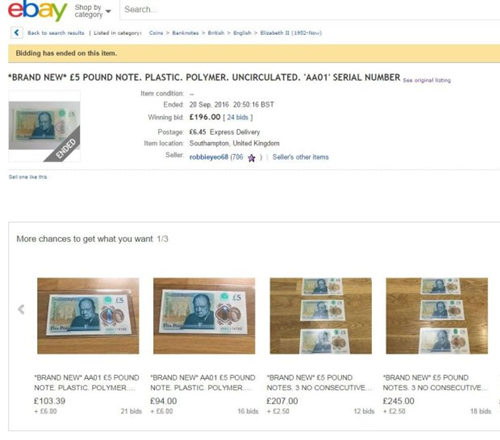View the 24 bids history

238,117
